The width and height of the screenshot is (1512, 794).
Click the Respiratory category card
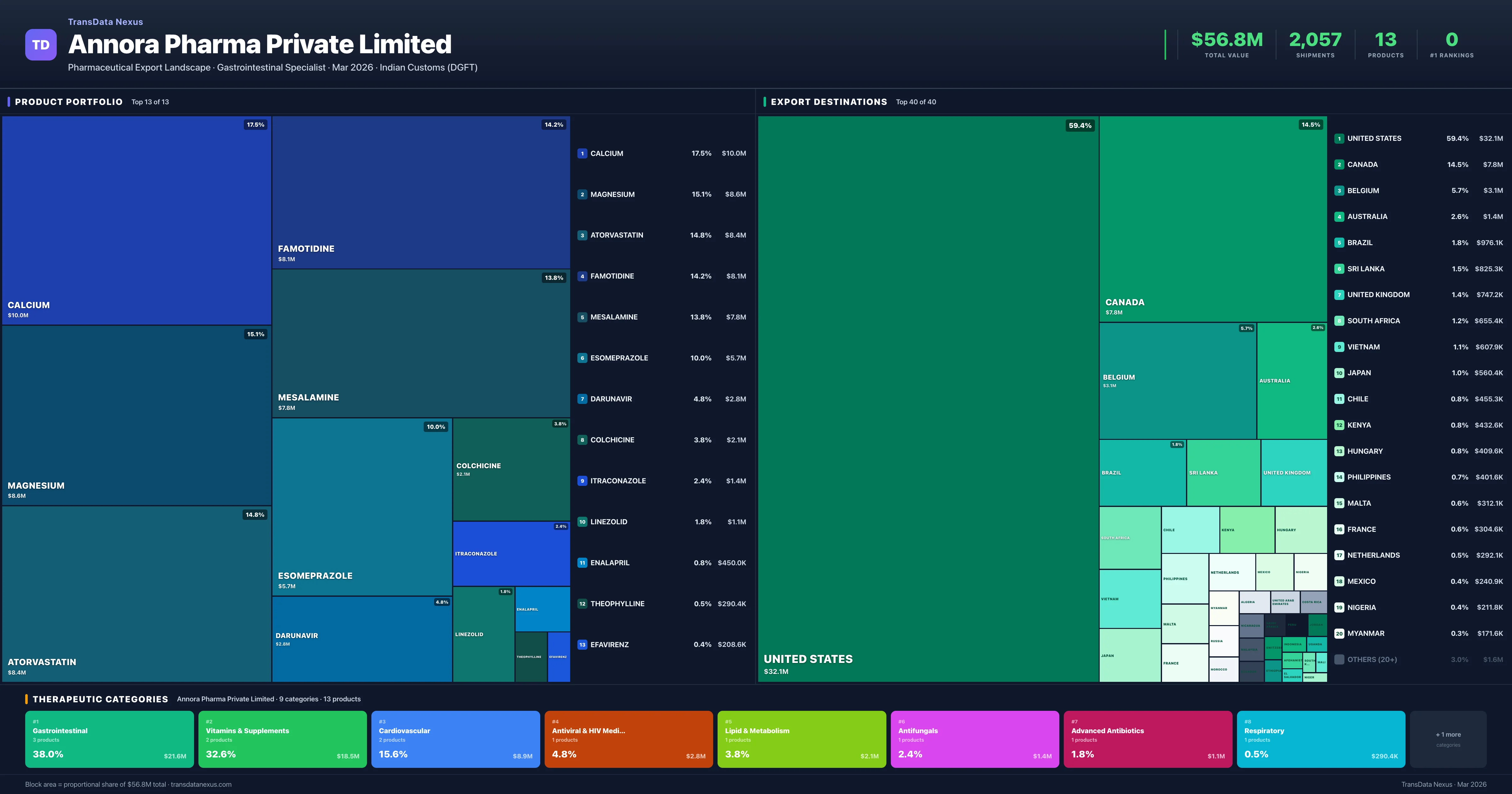[1321, 739]
